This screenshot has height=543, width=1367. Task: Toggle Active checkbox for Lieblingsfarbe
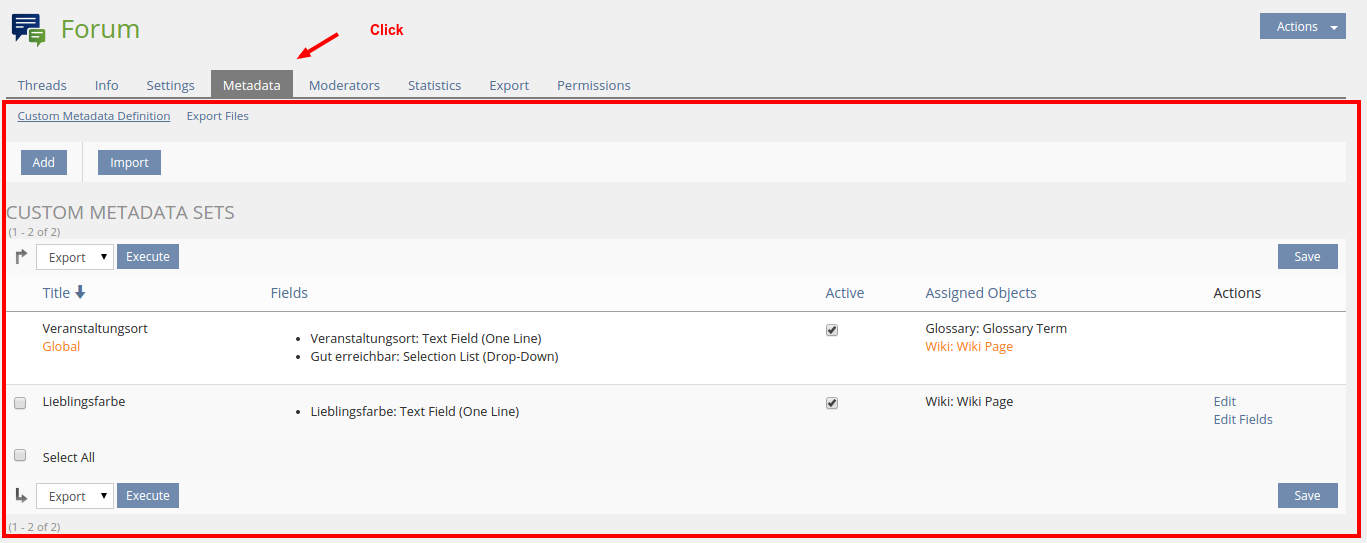tap(832, 403)
